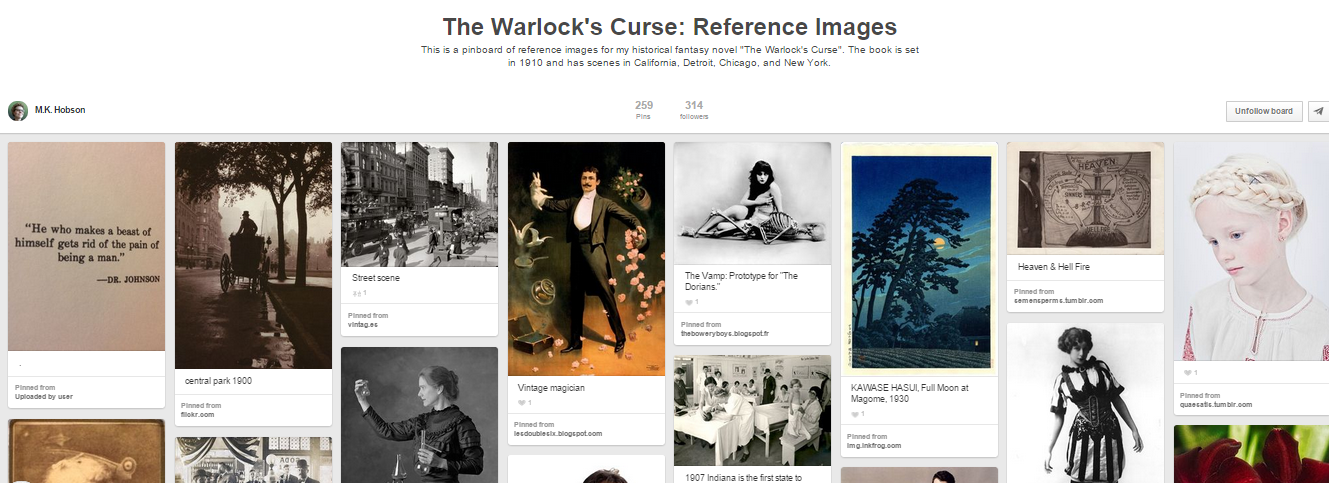
Task: Open M.K. Hobson profile name link
Action: click(x=60, y=110)
